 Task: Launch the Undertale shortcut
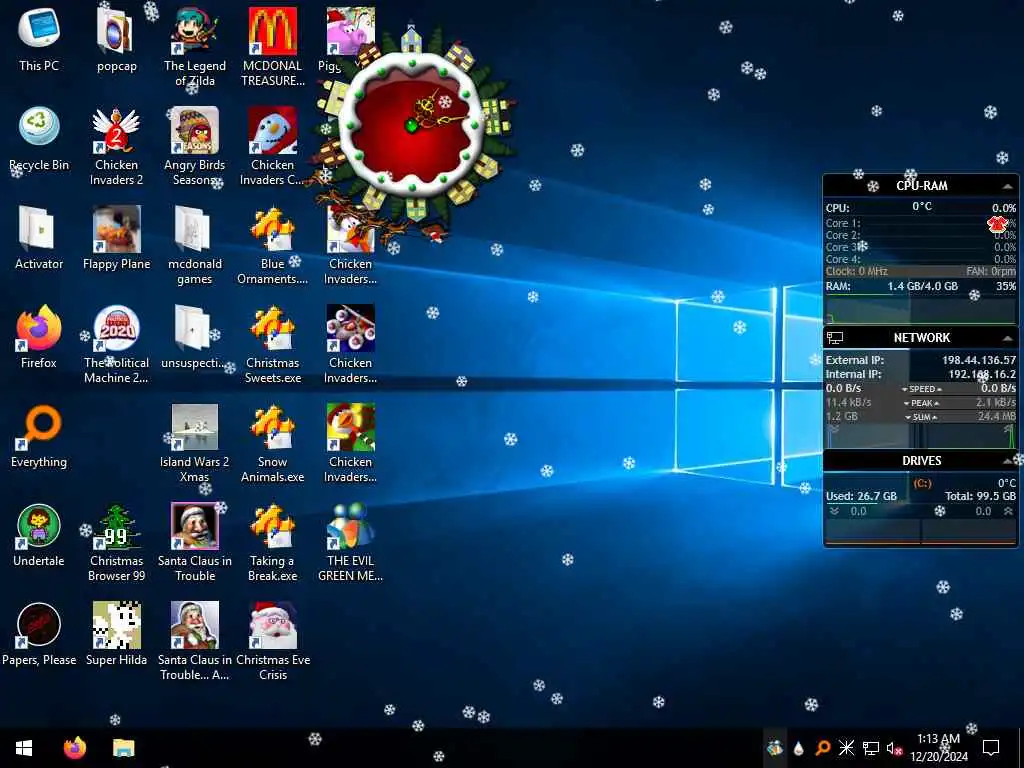coord(39,536)
